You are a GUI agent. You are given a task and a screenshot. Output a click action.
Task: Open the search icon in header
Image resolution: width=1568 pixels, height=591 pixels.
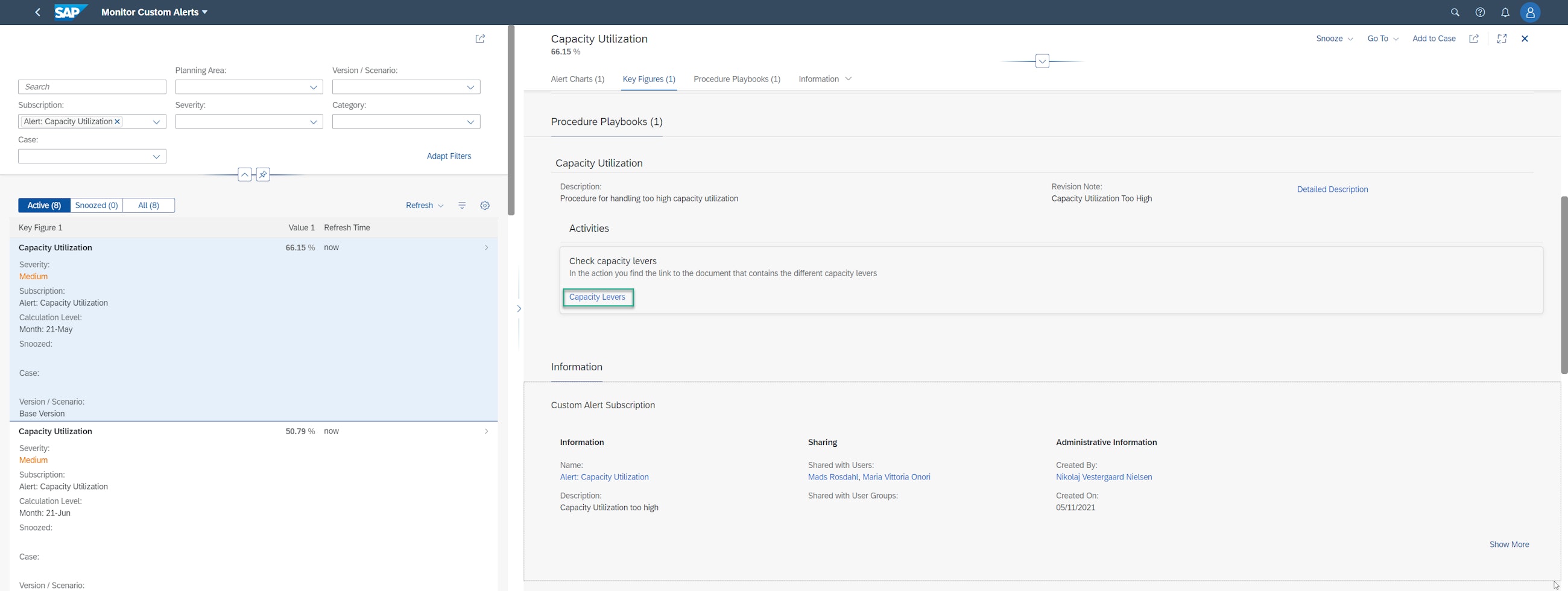(x=1455, y=12)
